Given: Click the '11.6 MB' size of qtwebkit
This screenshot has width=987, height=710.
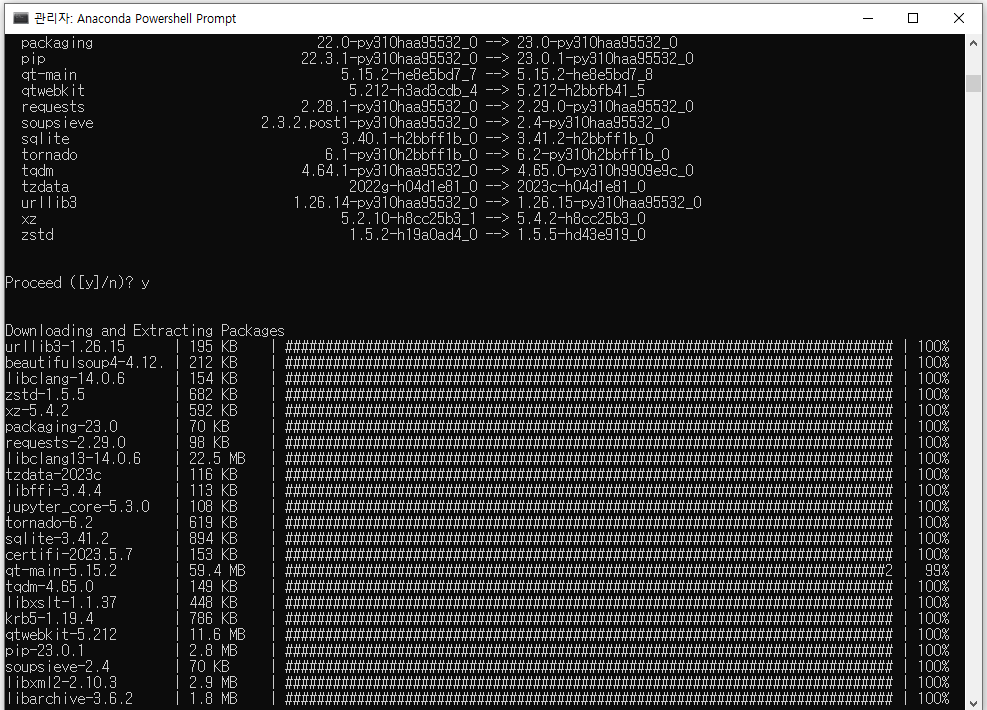Looking at the screenshot, I should [x=217, y=635].
